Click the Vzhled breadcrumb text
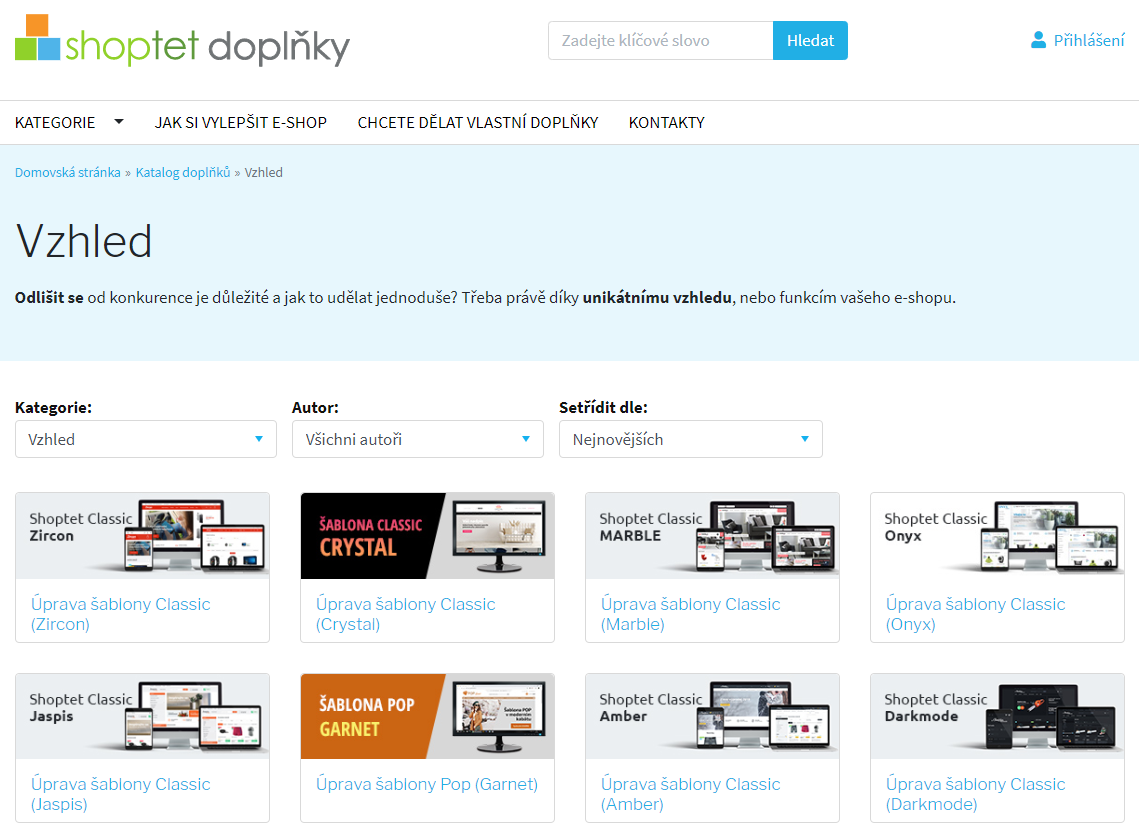Viewport: 1139px width, 839px height. (264, 172)
